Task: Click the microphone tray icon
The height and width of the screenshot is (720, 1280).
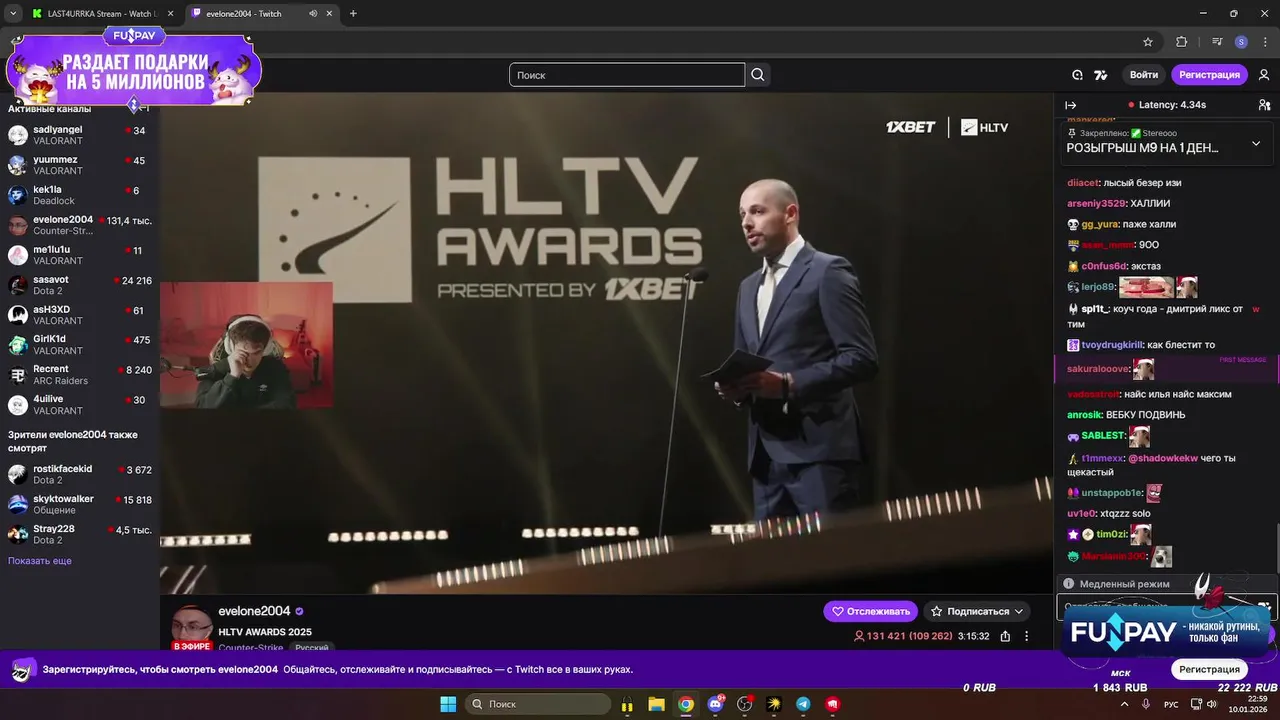Action: pos(1146,704)
